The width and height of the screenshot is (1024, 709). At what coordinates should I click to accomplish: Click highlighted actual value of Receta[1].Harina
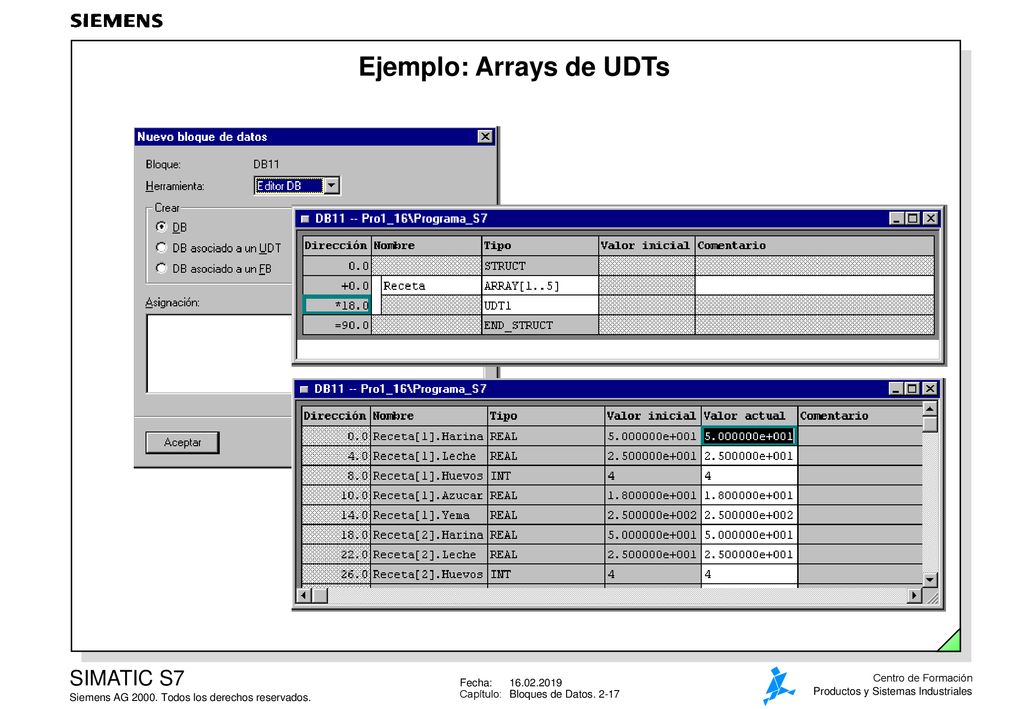pyautogui.click(x=749, y=436)
